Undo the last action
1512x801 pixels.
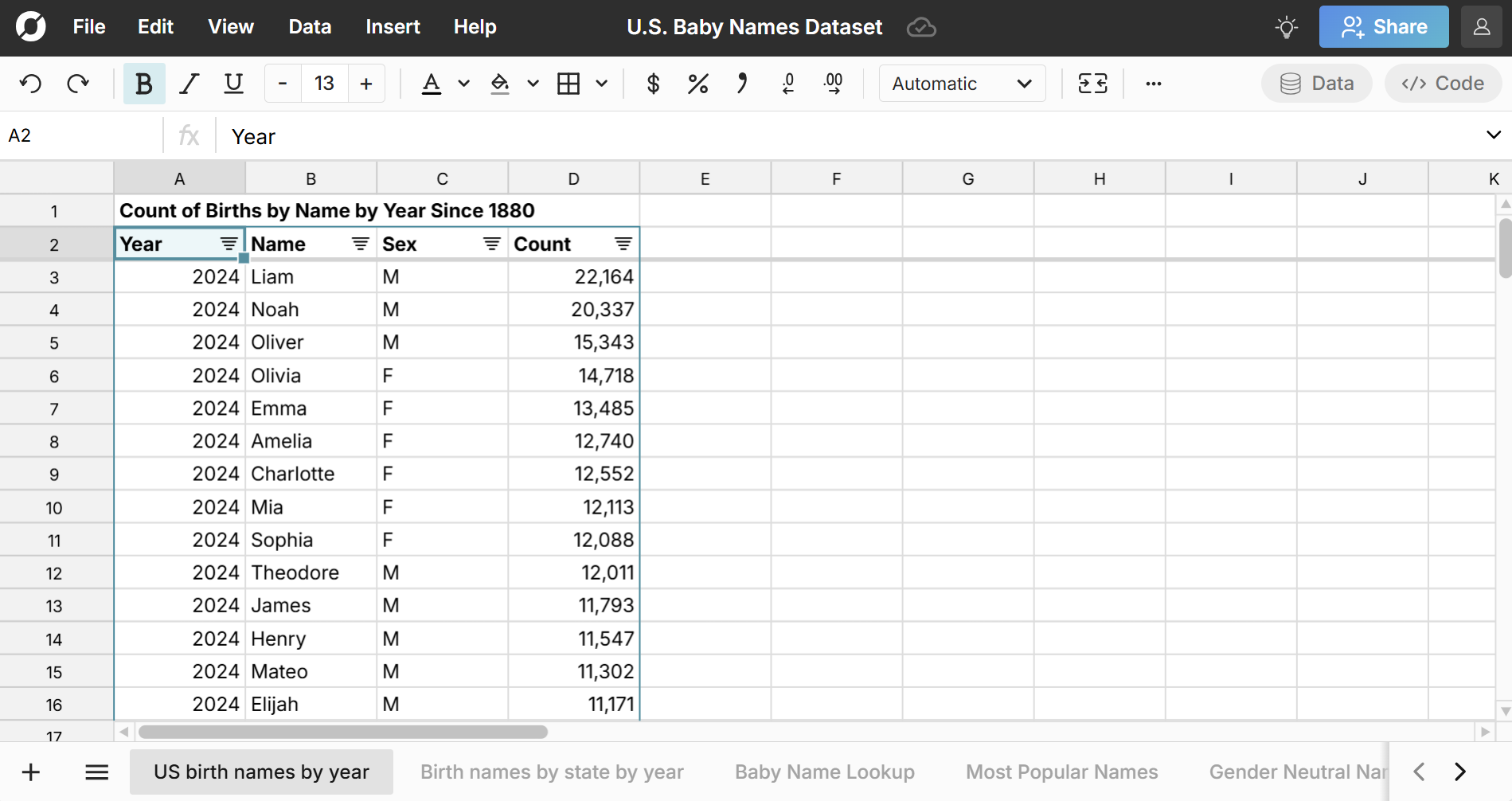[x=31, y=83]
